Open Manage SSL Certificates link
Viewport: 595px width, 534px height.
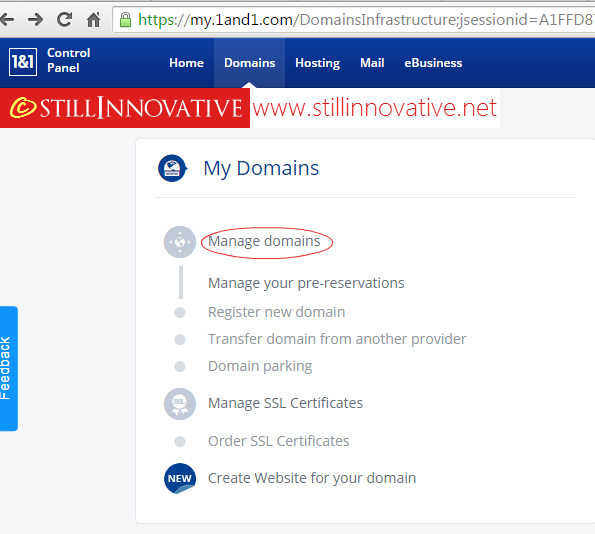coord(285,403)
